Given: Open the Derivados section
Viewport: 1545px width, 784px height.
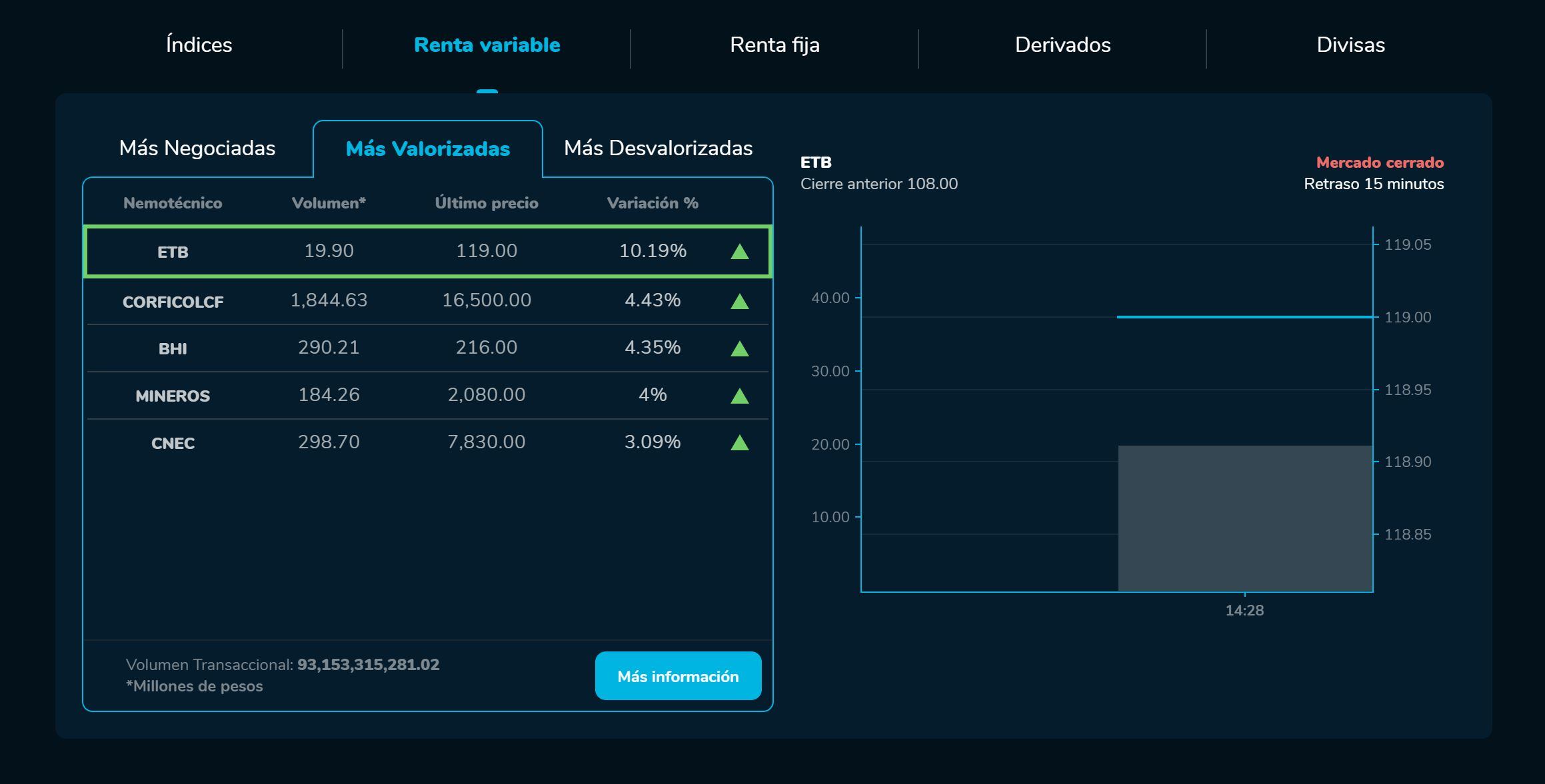Looking at the screenshot, I should pyautogui.click(x=1062, y=45).
